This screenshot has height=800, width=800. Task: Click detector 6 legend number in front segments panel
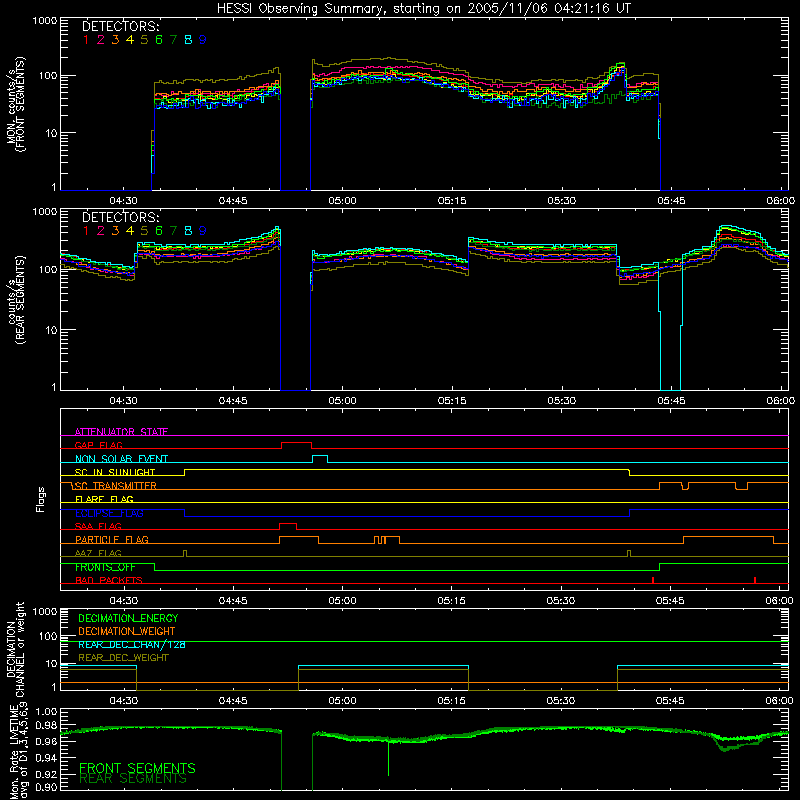(159, 40)
